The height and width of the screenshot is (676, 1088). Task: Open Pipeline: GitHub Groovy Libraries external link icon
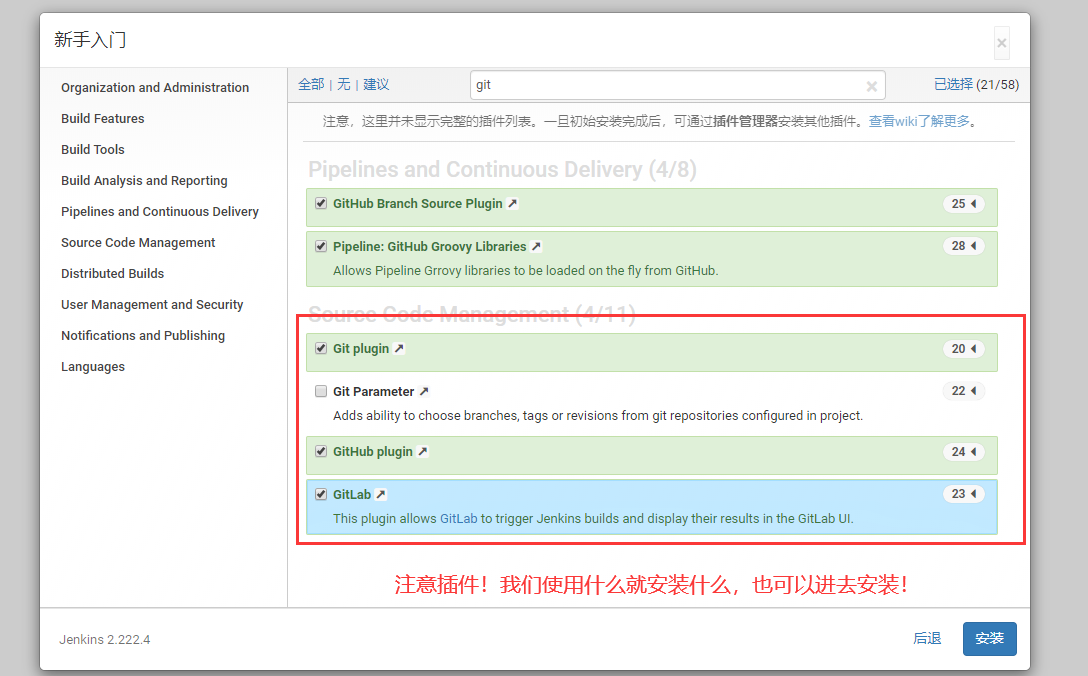click(x=536, y=246)
